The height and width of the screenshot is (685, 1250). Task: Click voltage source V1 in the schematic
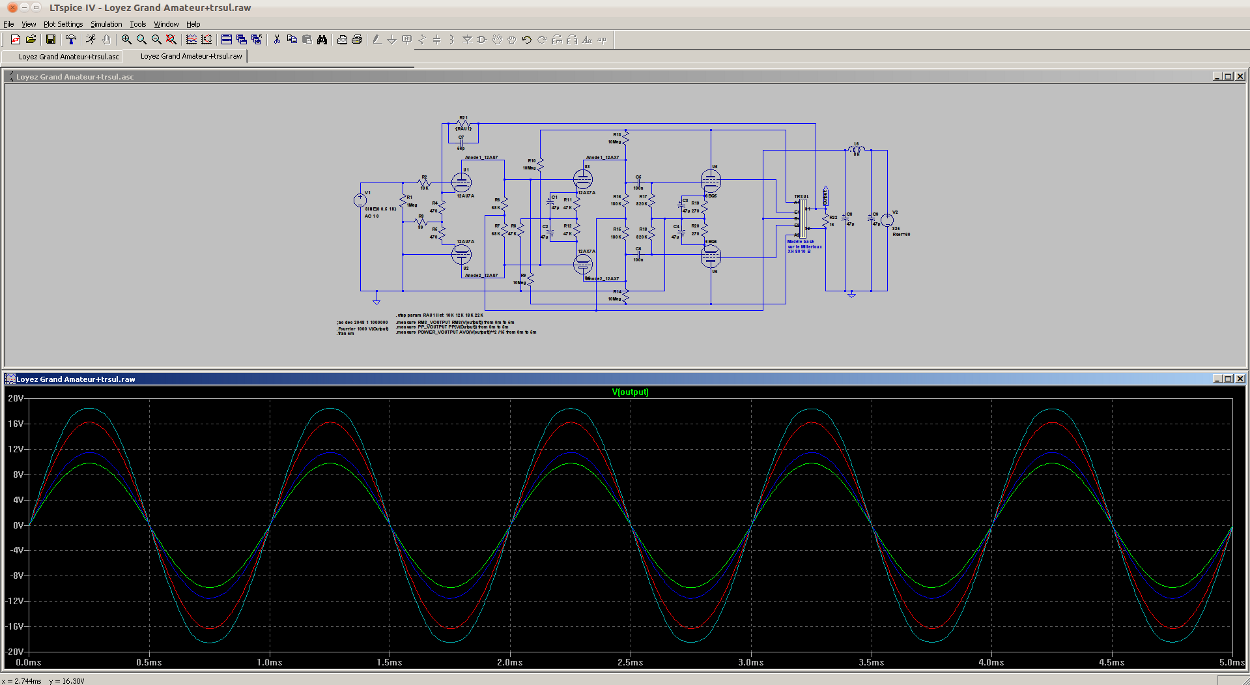point(361,200)
